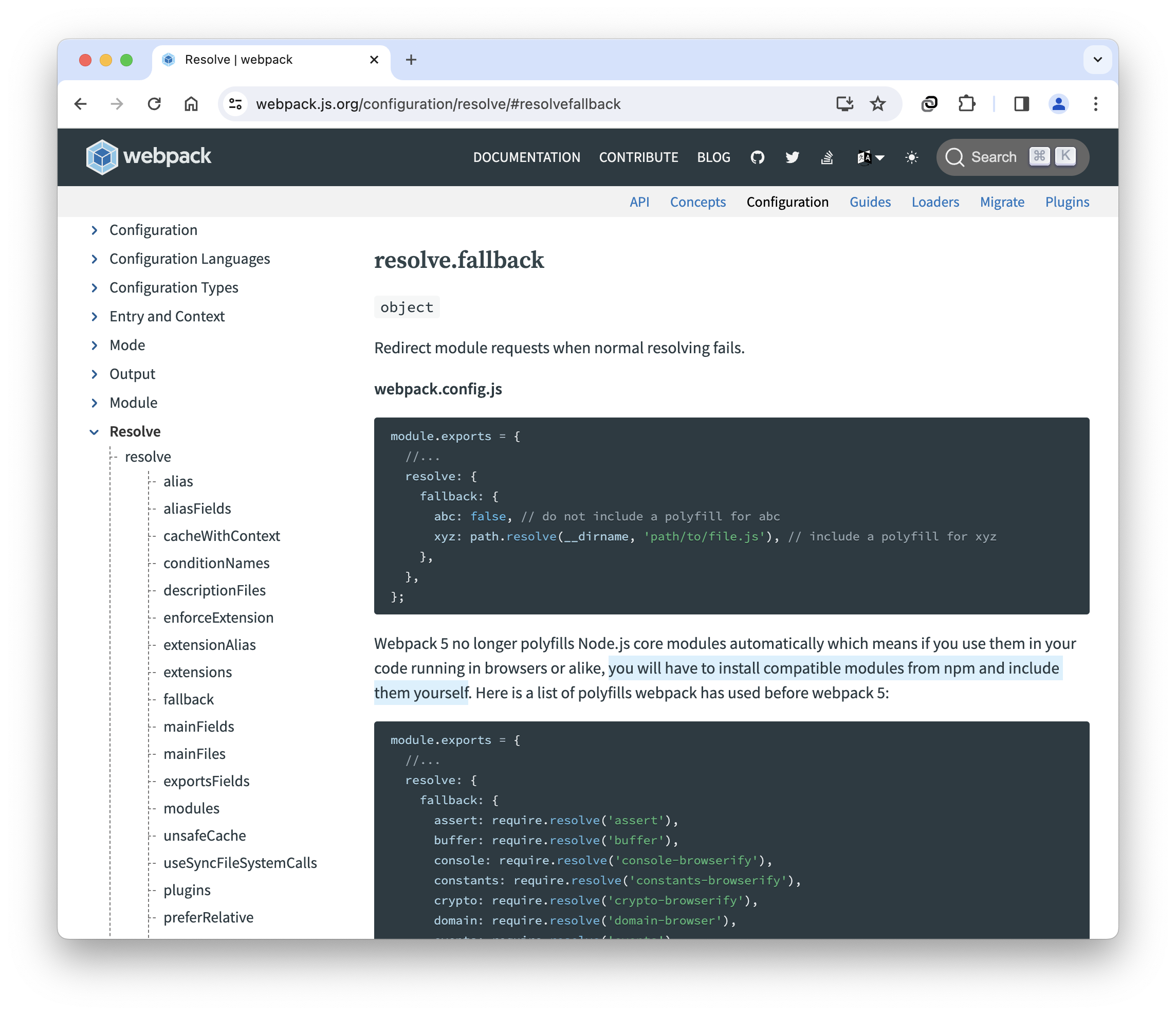The width and height of the screenshot is (1176, 1015).
Task: Click the webpack cube logo
Action: point(102,157)
